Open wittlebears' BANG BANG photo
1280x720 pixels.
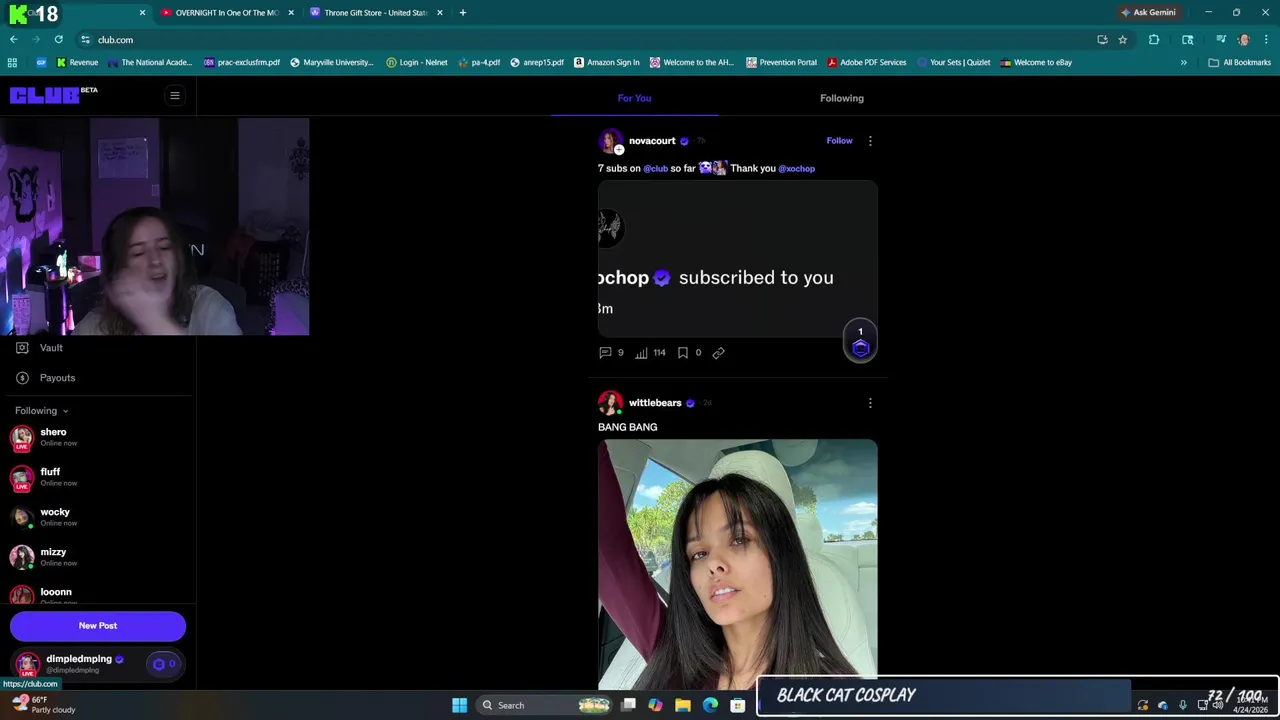coord(738,565)
